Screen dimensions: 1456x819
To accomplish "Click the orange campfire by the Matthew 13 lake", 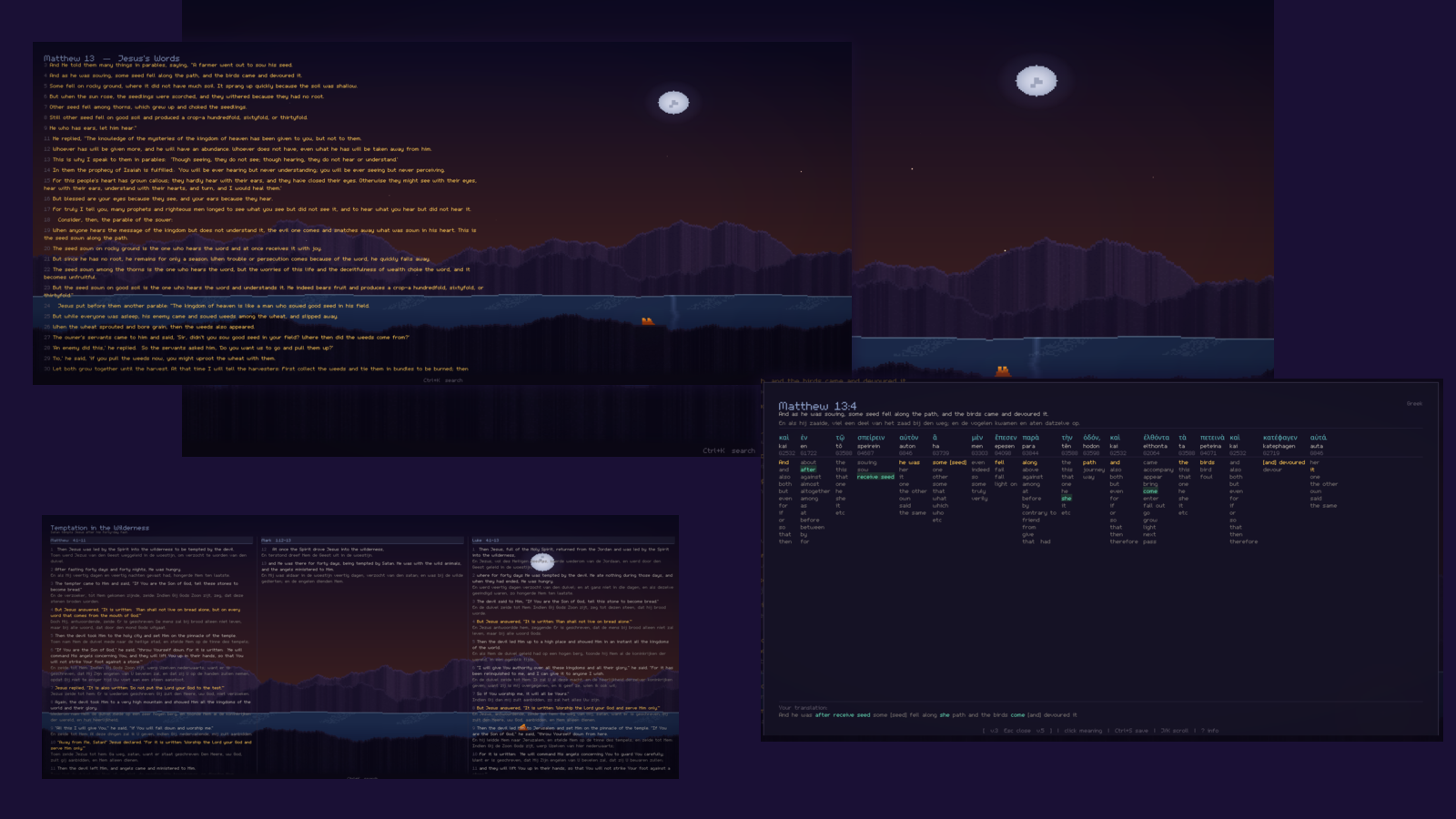I will click(647, 321).
